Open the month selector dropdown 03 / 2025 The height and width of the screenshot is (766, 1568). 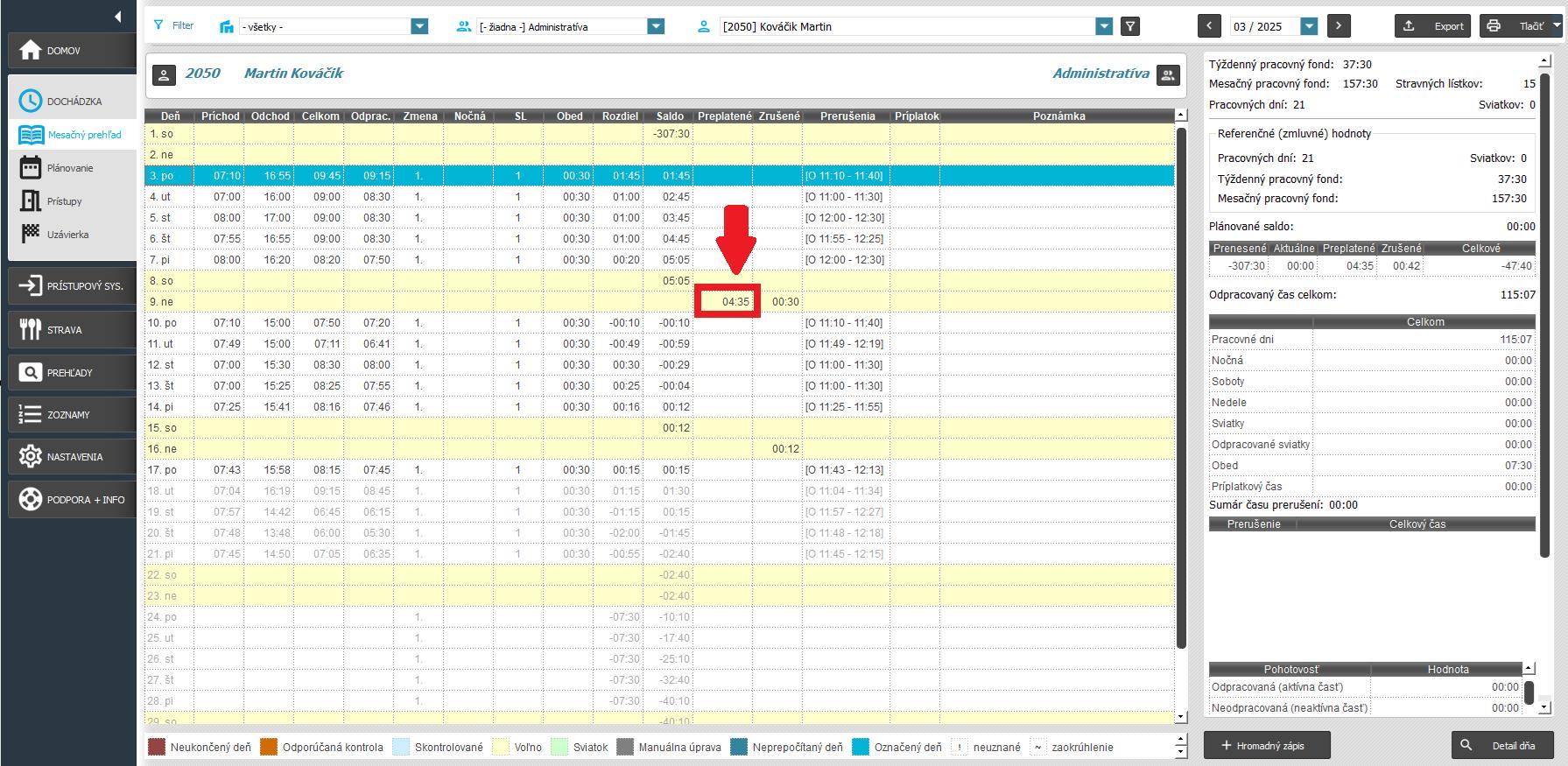pyautogui.click(x=1309, y=26)
